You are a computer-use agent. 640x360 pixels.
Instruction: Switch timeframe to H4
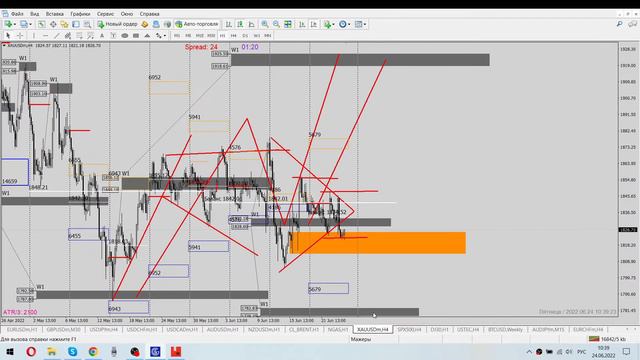234,36
